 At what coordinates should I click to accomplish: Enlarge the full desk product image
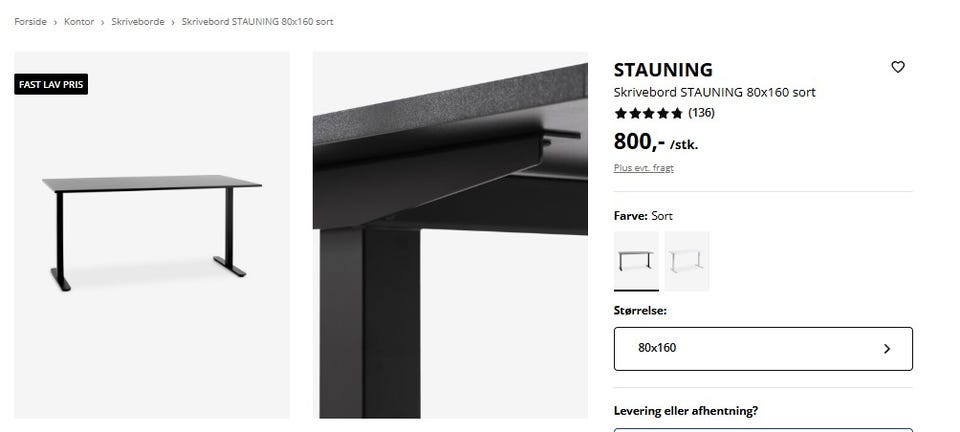[x=152, y=235]
